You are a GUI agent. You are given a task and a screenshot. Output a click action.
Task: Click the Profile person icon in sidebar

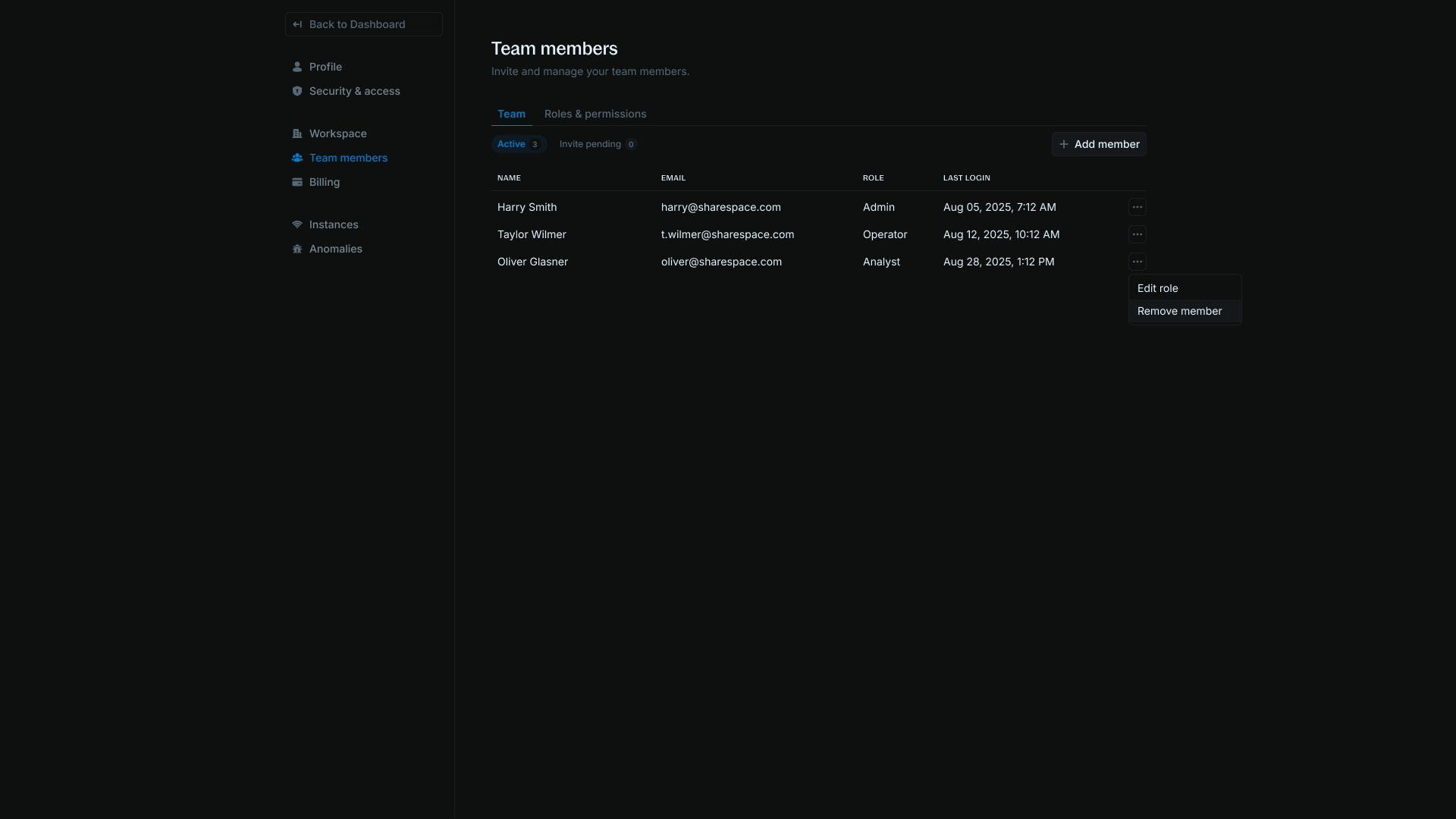pyautogui.click(x=297, y=67)
